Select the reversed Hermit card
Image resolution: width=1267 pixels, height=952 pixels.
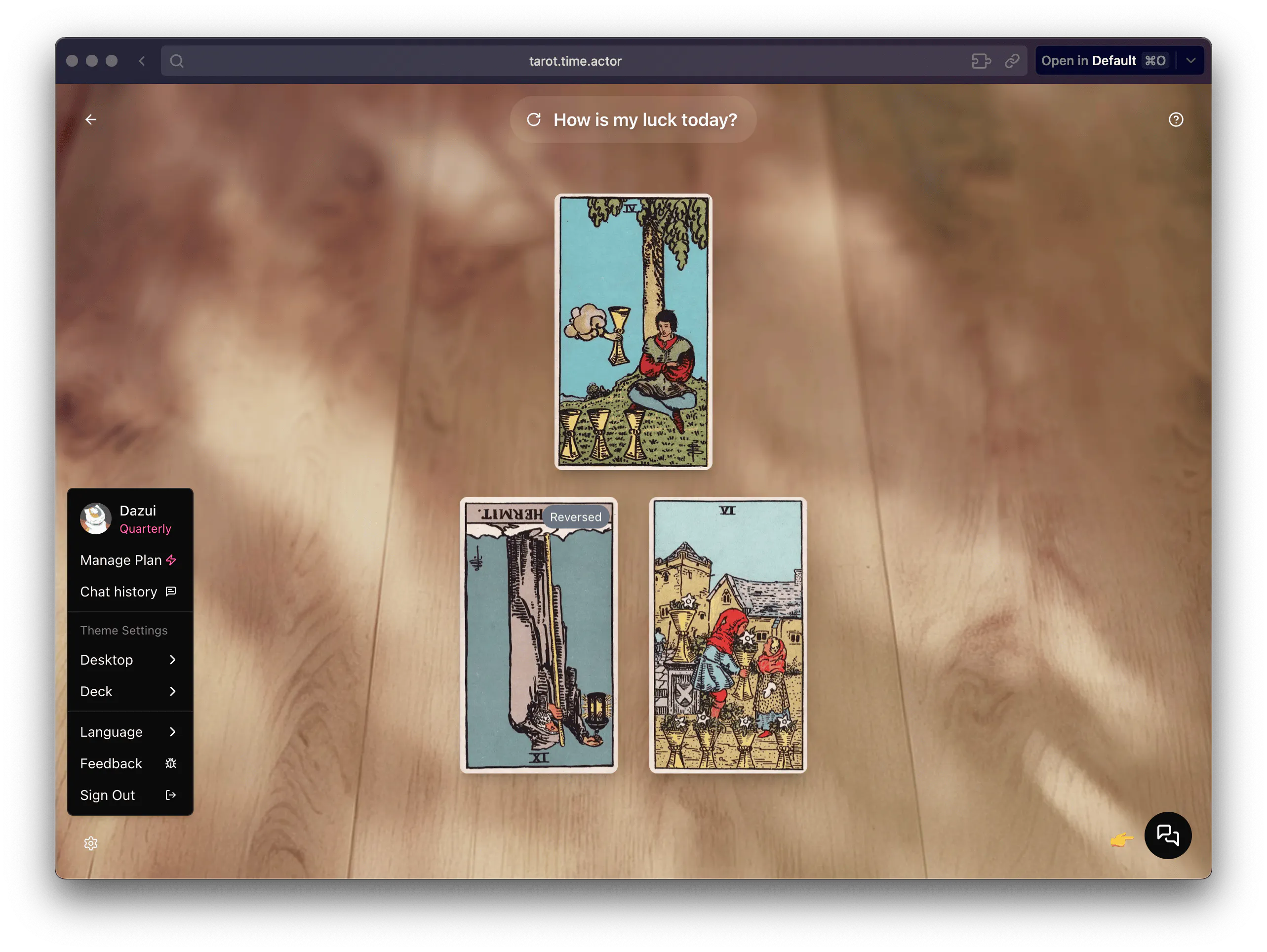(x=538, y=635)
